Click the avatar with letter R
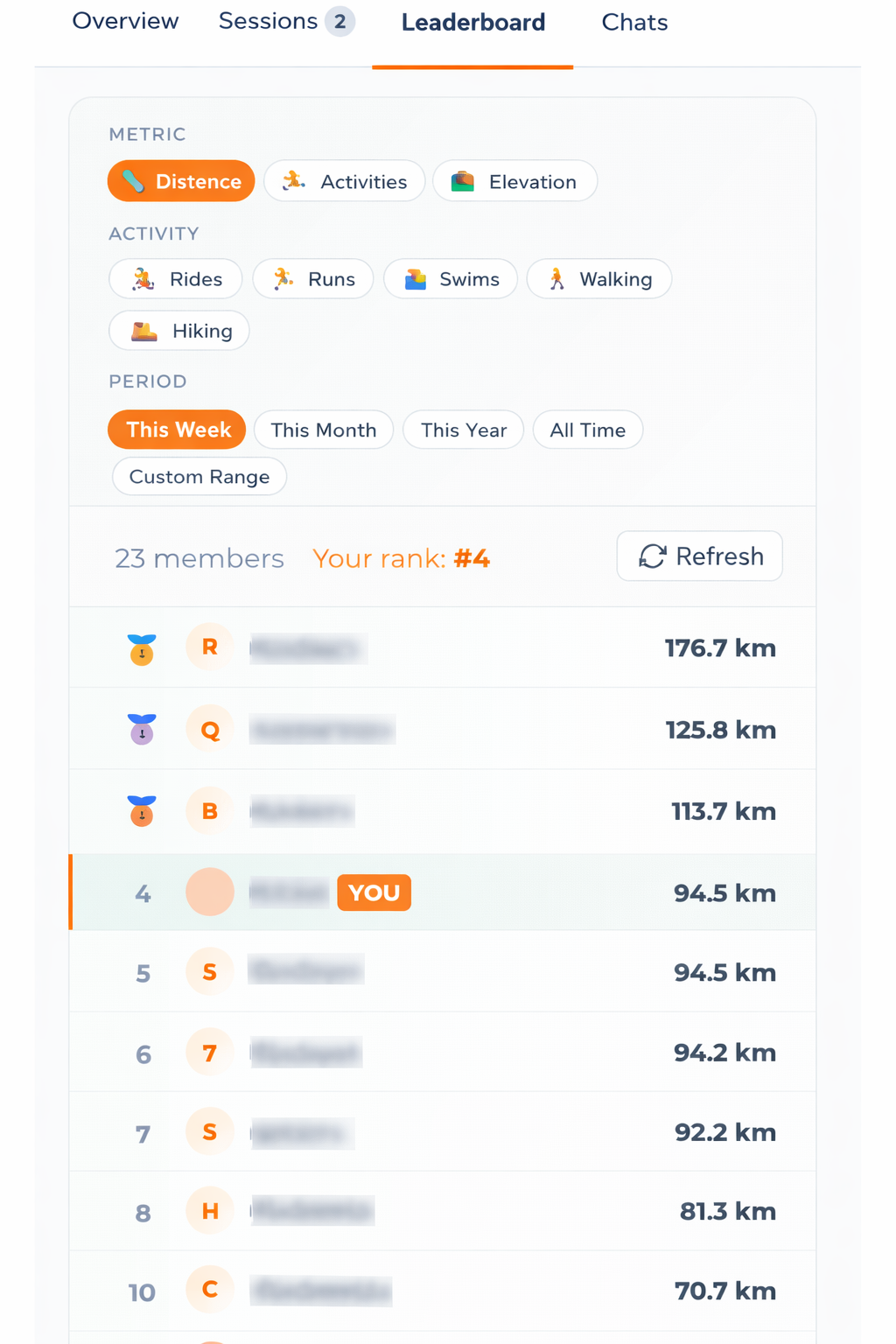Viewport: 896px width, 1344px height. coord(210,647)
